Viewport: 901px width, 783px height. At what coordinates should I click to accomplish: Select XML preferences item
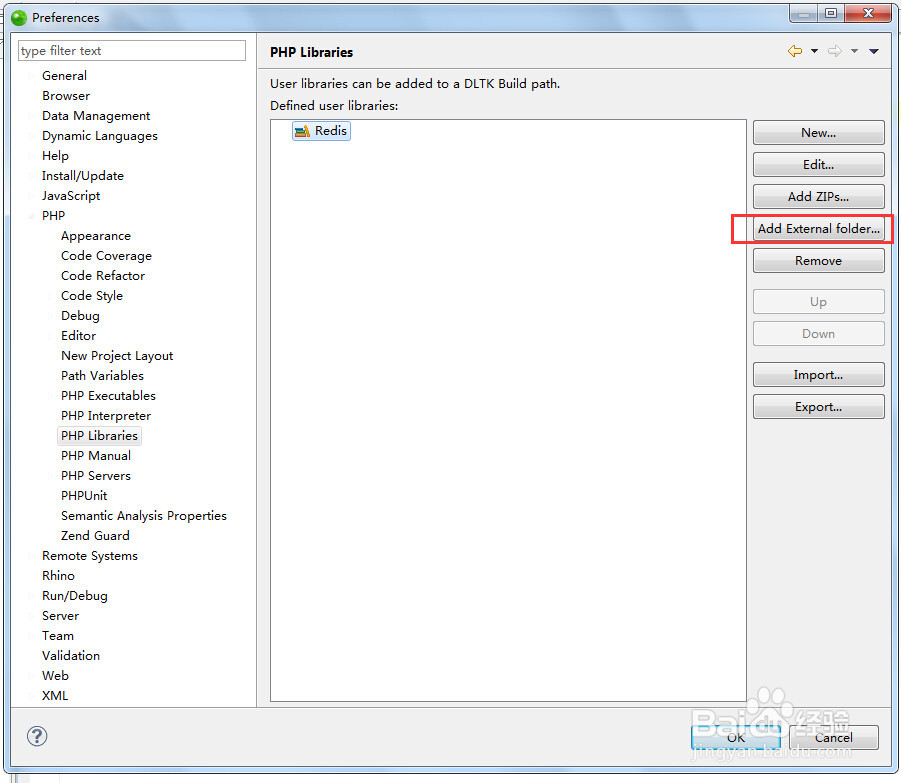(55, 696)
